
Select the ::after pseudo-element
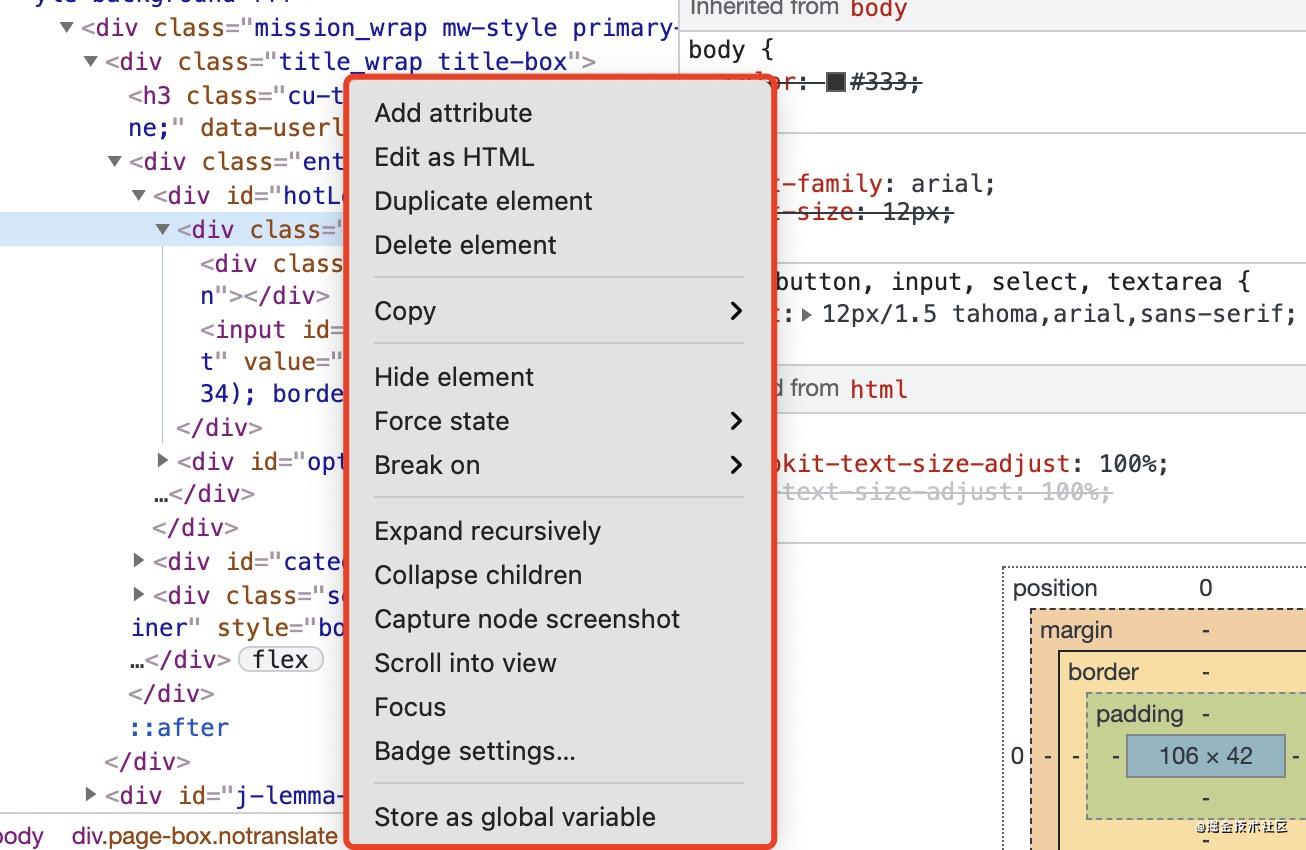pos(178,727)
